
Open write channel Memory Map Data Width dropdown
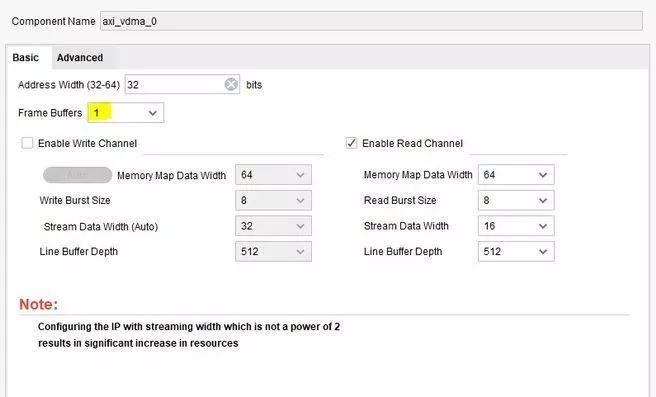pyautogui.click(x=273, y=175)
